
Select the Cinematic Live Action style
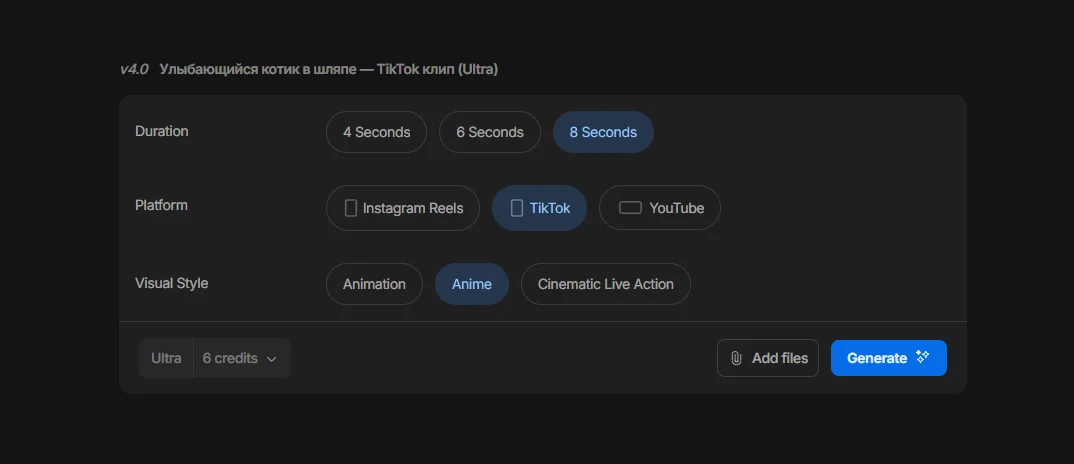pos(605,284)
